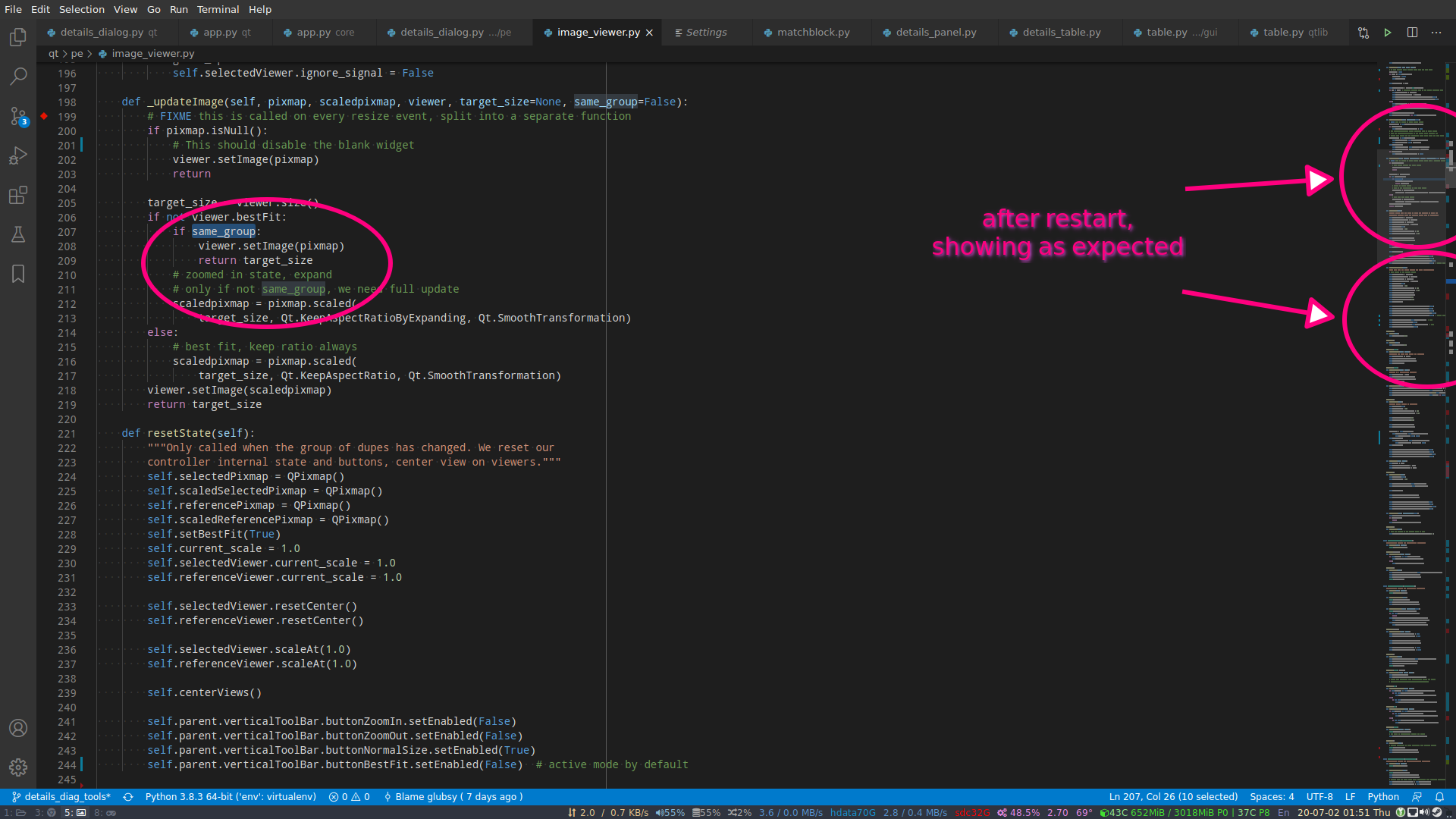
Task: Open the Bookmarks view icon
Action: point(18,274)
